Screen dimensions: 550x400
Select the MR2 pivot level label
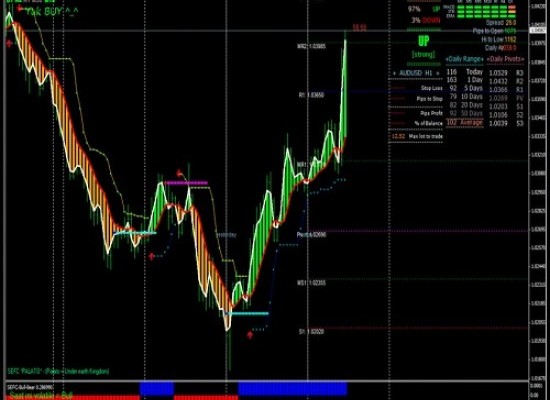pos(311,46)
